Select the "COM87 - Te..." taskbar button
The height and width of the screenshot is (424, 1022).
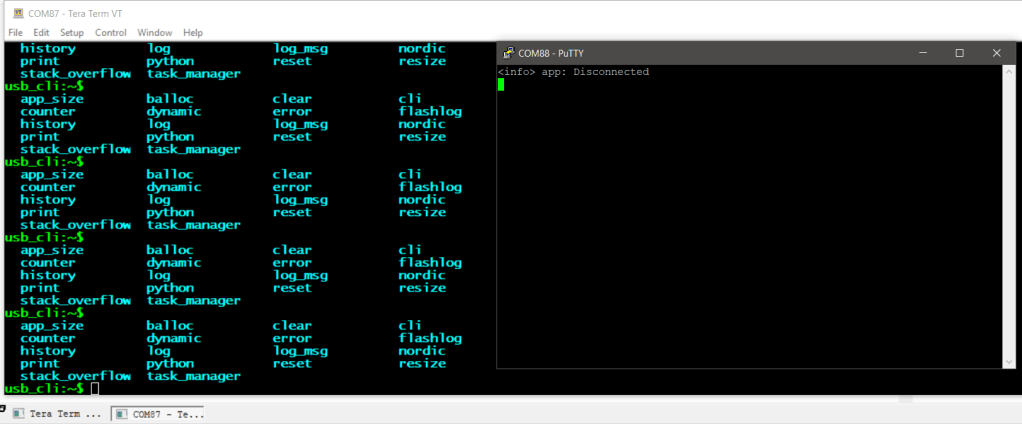point(158,413)
